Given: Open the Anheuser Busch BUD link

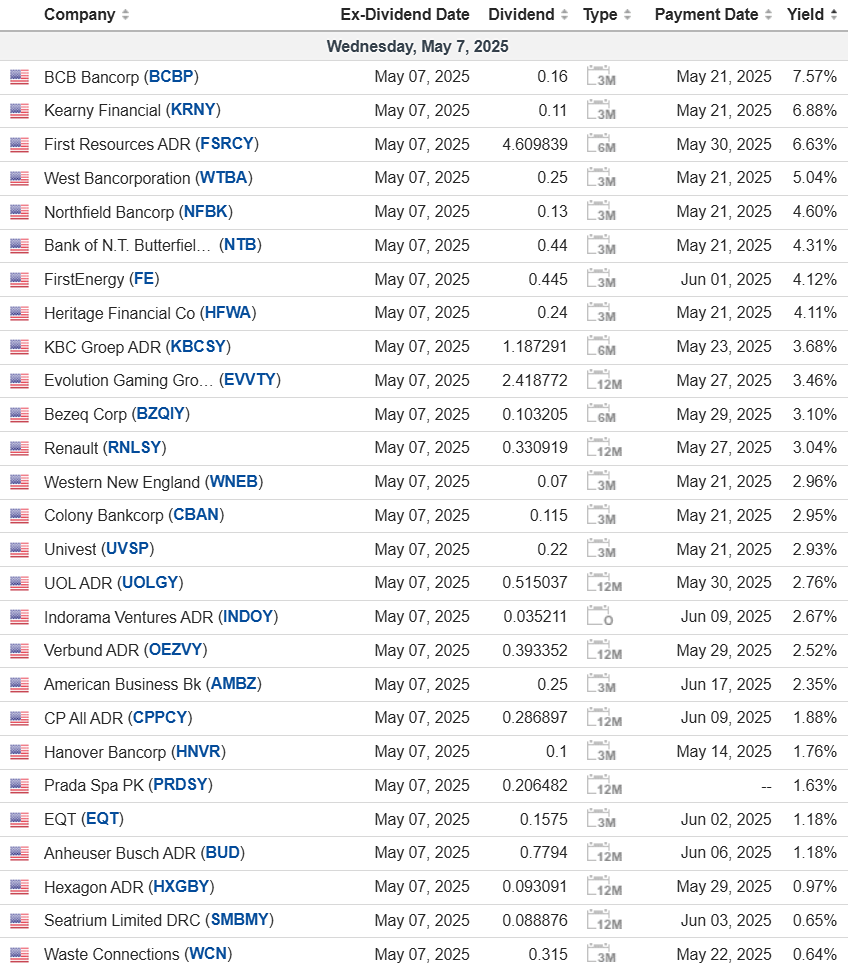Looking at the screenshot, I should click(x=224, y=853).
